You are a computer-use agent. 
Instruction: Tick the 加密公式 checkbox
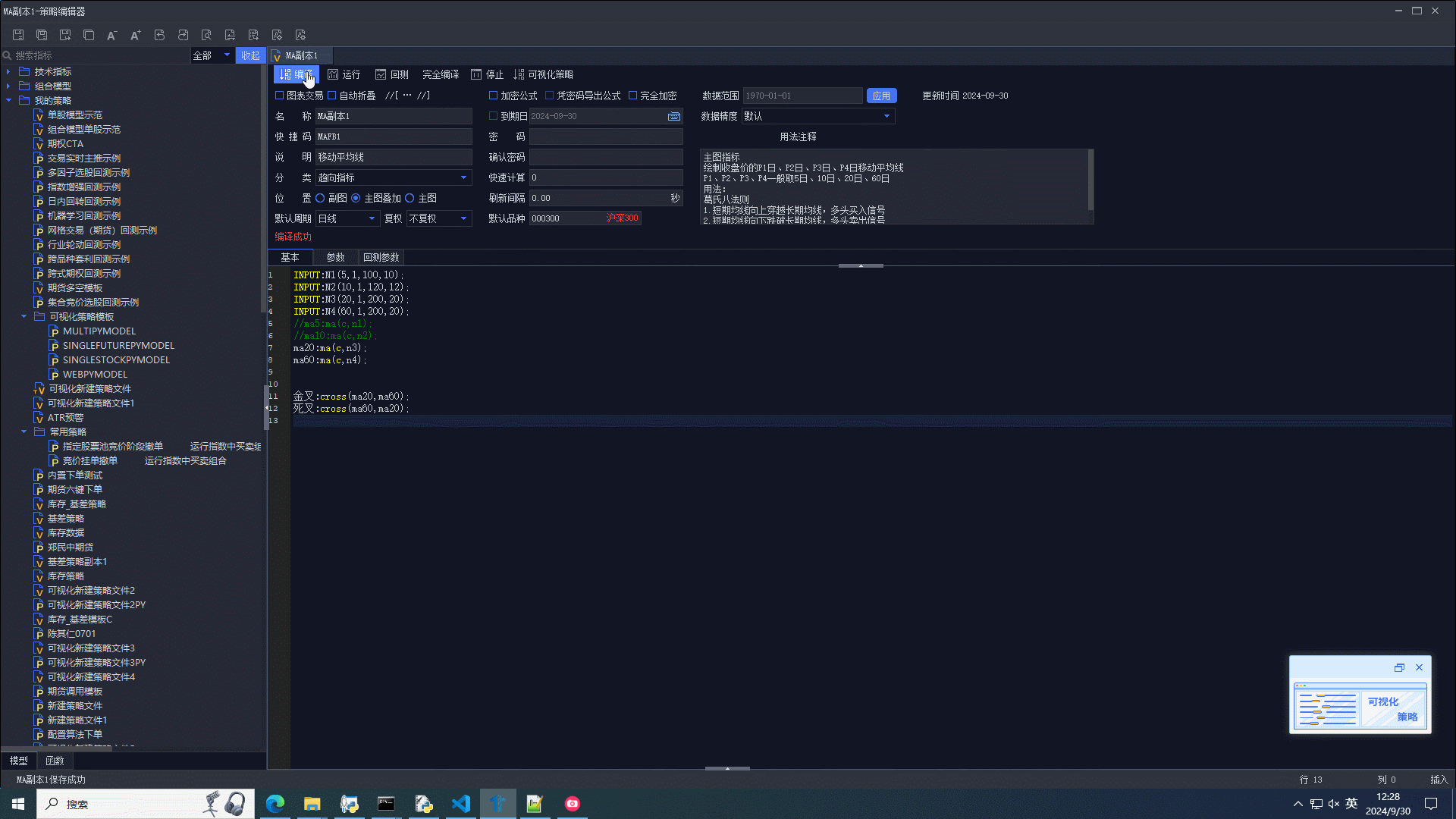[x=493, y=96]
